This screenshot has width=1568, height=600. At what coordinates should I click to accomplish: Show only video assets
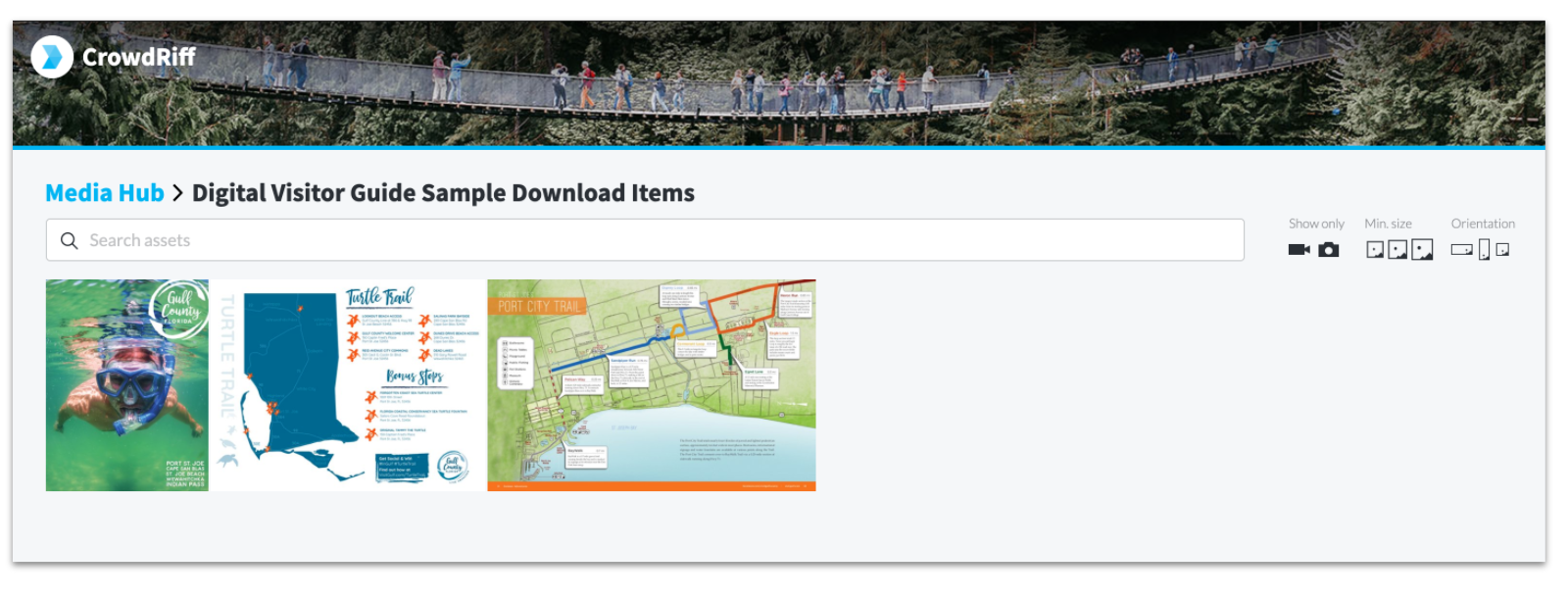tap(1299, 250)
